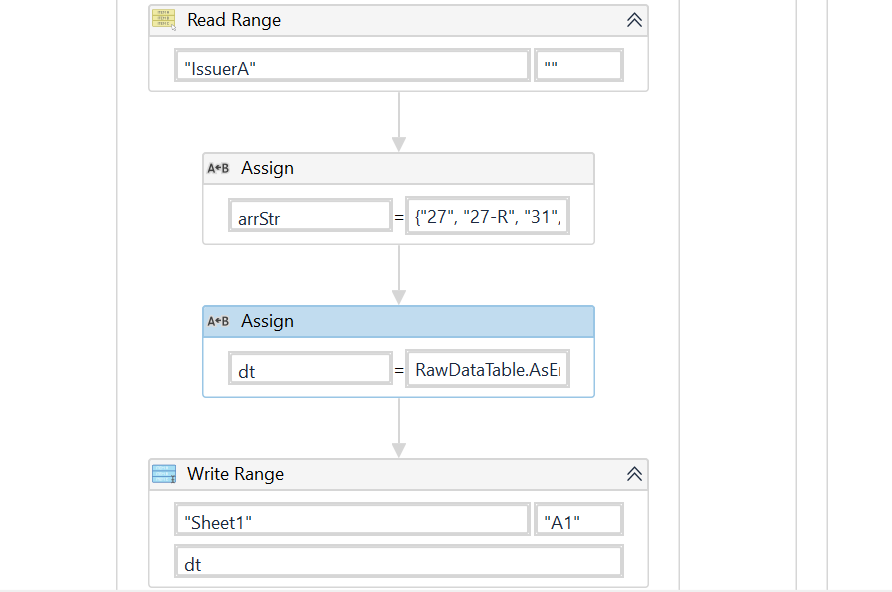Click the empty range field in Read Range

coord(579,66)
